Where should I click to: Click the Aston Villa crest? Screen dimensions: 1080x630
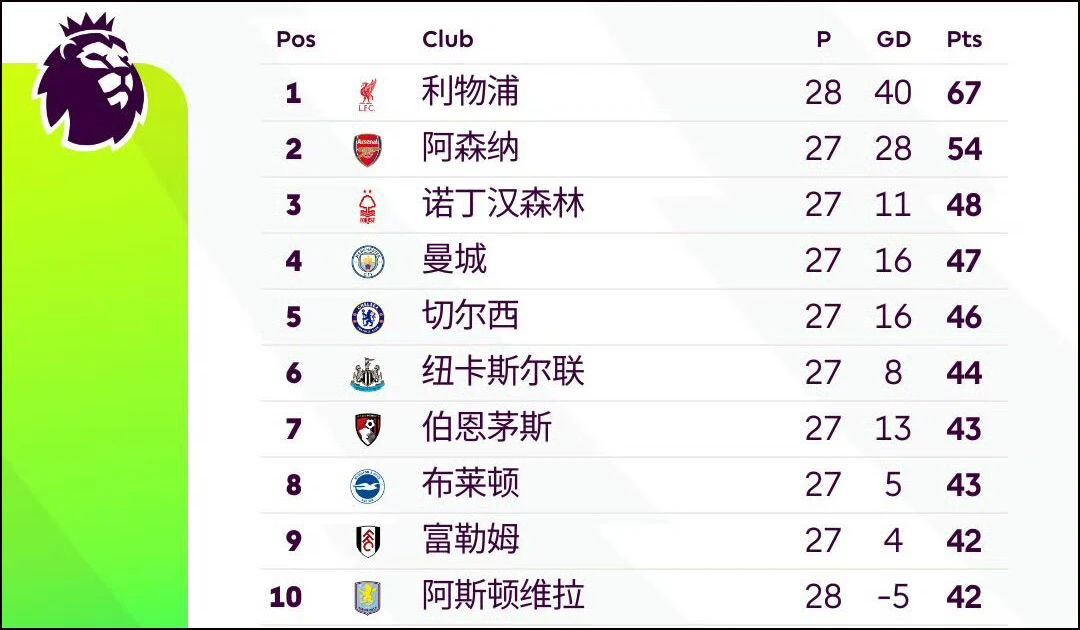367,598
